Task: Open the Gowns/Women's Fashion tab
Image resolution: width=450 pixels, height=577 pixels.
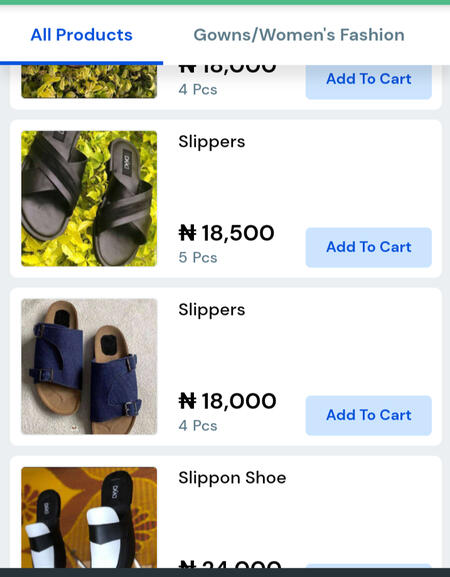Action: (x=299, y=35)
